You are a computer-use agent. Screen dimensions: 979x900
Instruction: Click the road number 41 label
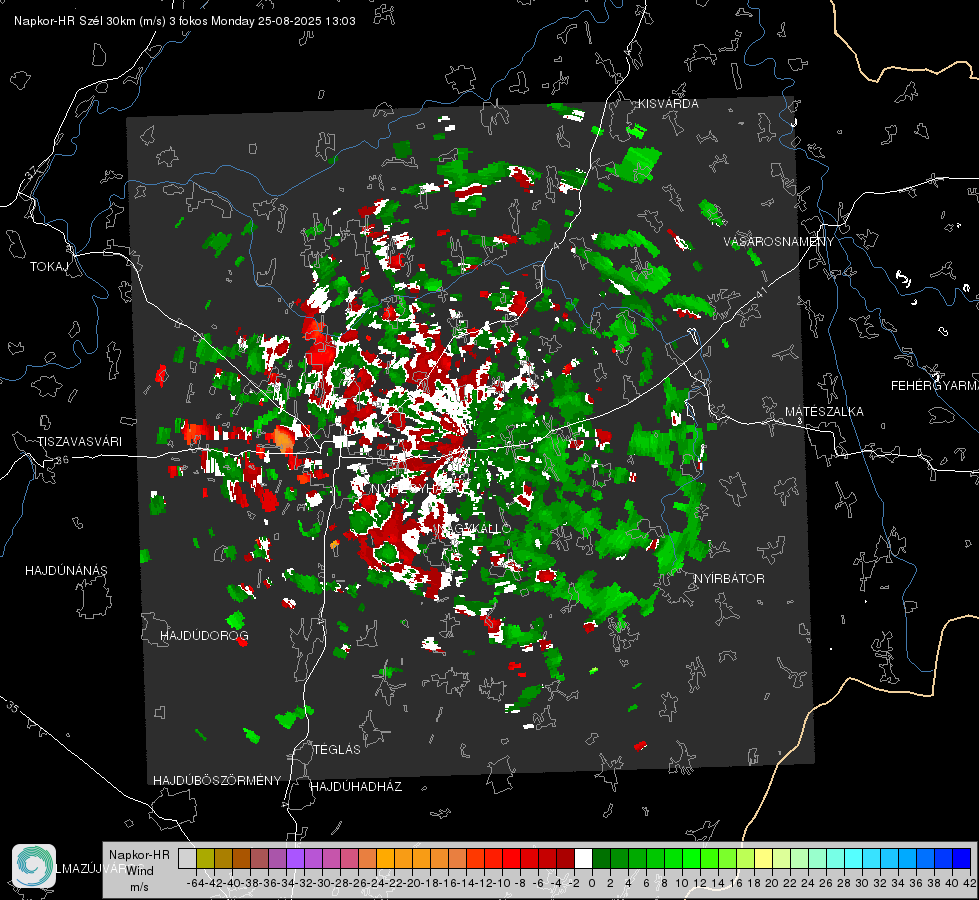point(759,292)
